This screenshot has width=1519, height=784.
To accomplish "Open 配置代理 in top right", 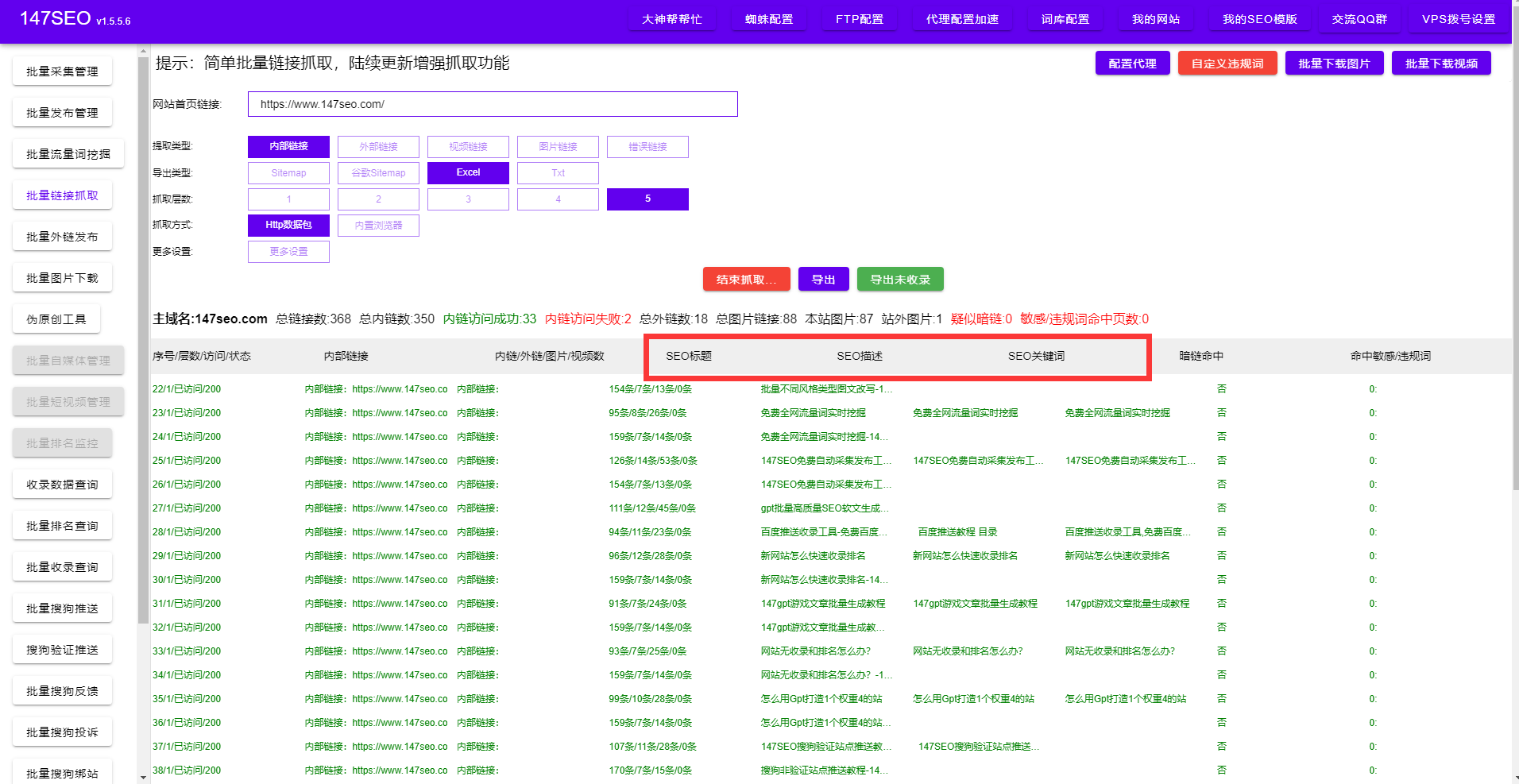I will pyautogui.click(x=1132, y=64).
